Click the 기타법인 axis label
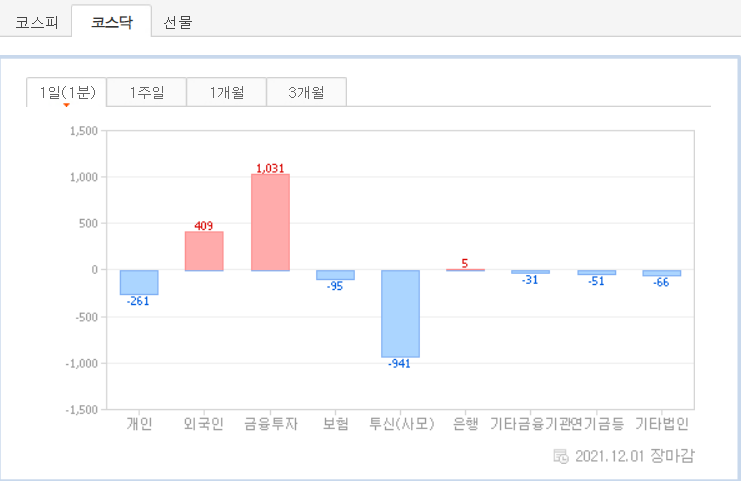The height and width of the screenshot is (481, 745). click(662, 423)
